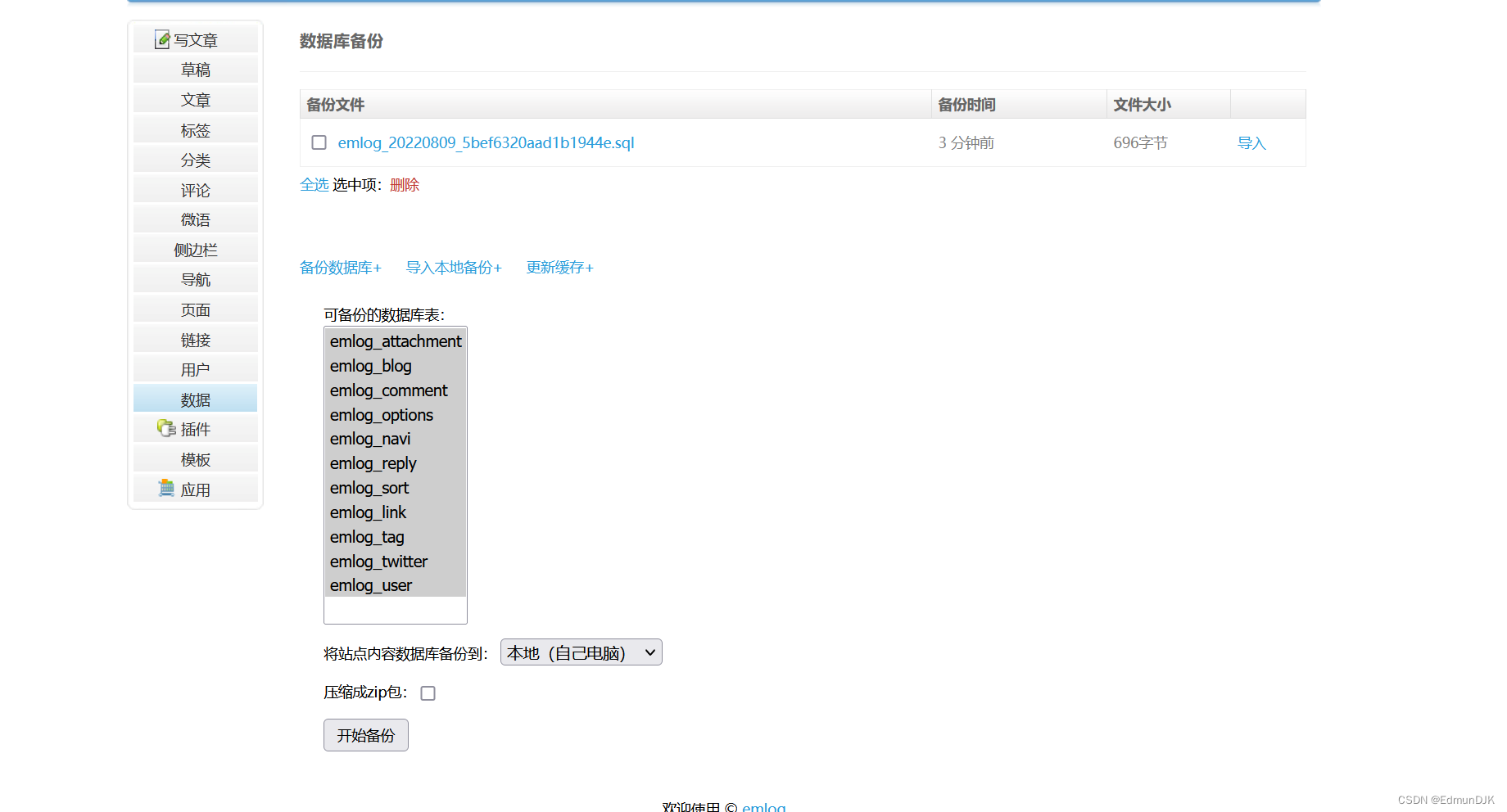Image resolution: width=1507 pixels, height=812 pixels.
Task: Enable the 压缩成zip包 compression checkbox
Action: click(428, 692)
